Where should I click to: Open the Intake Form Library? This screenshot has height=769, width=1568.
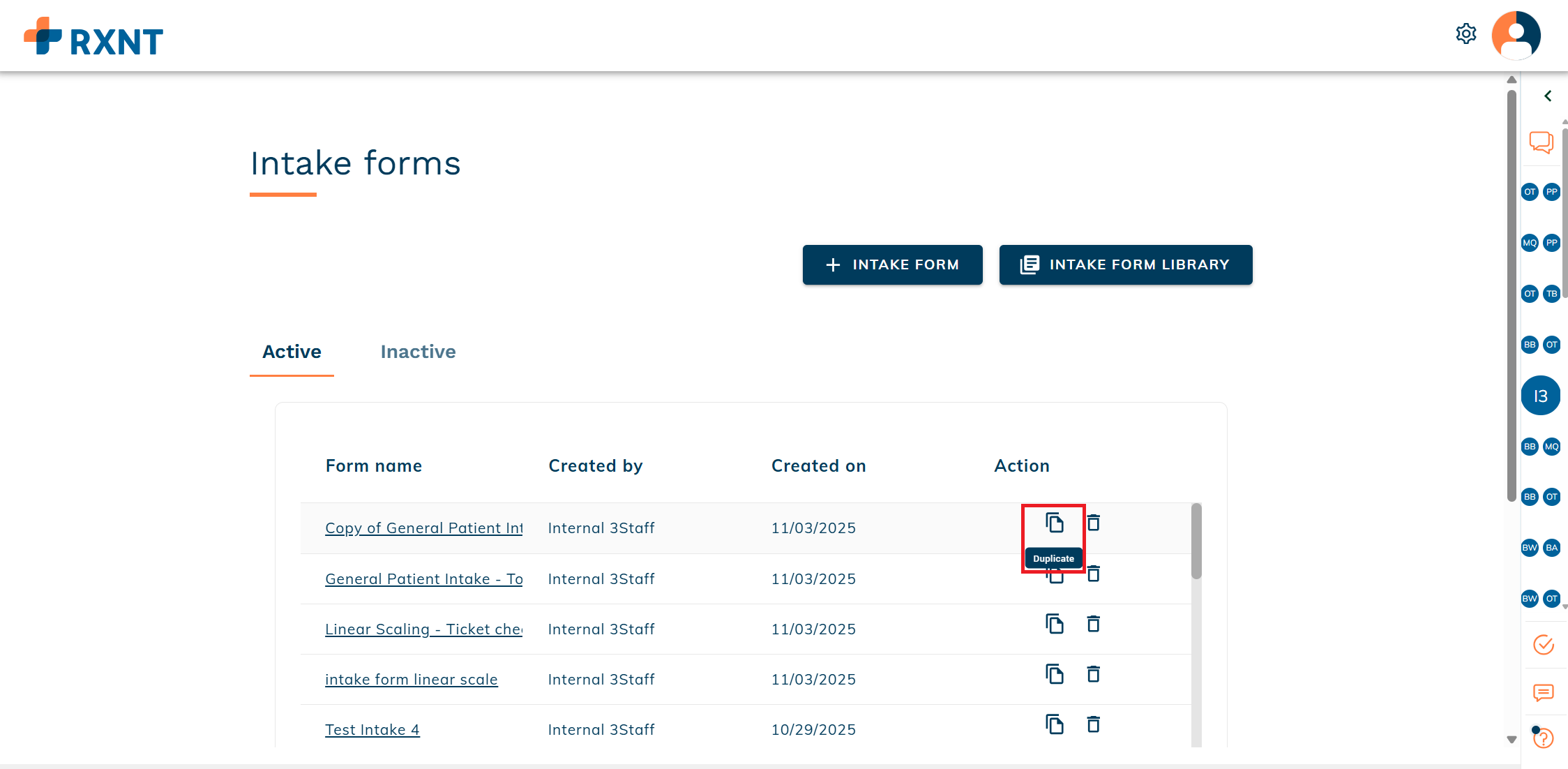1125,264
